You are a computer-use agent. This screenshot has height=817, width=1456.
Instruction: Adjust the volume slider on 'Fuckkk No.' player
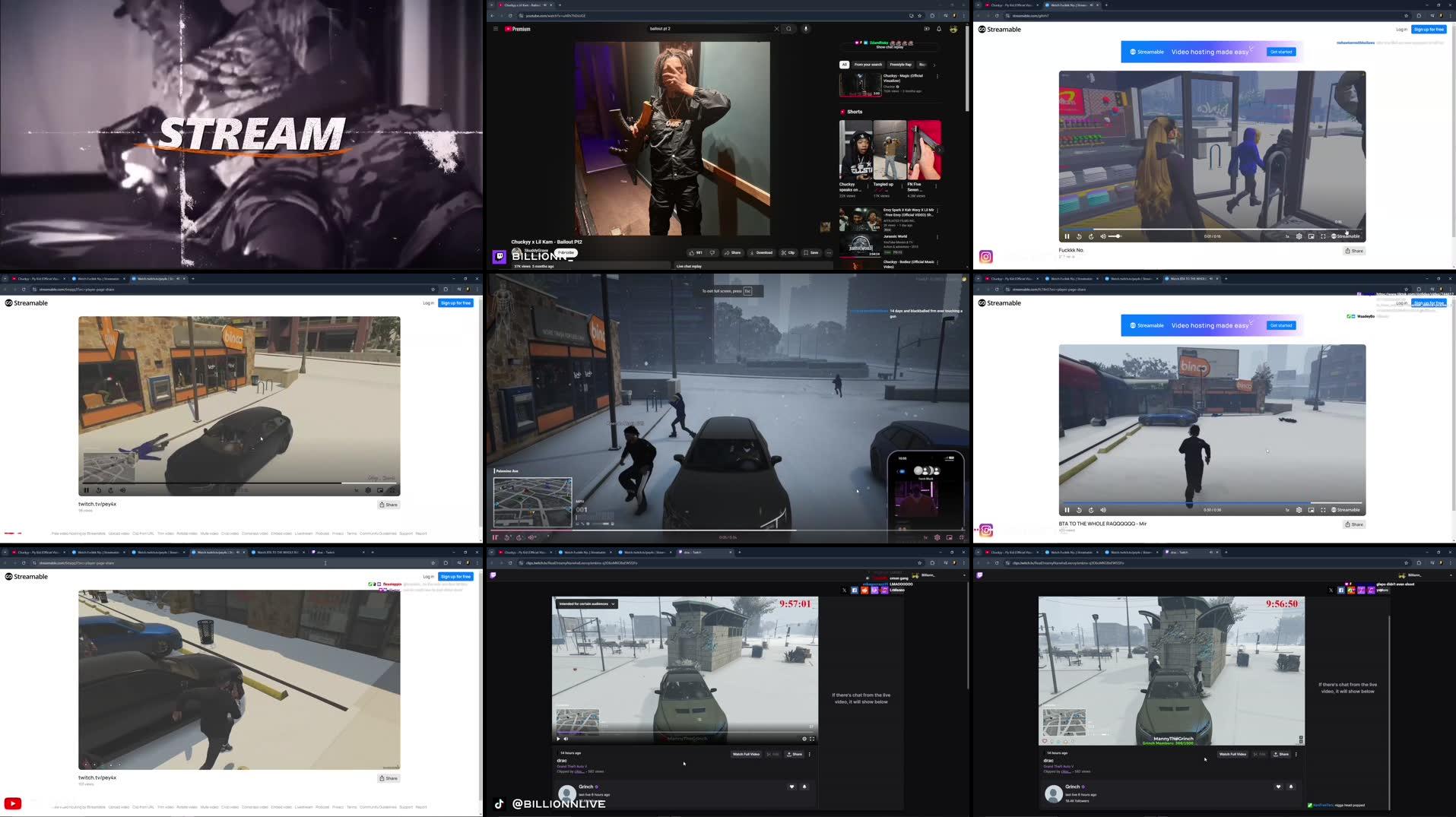coord(1115,236)
